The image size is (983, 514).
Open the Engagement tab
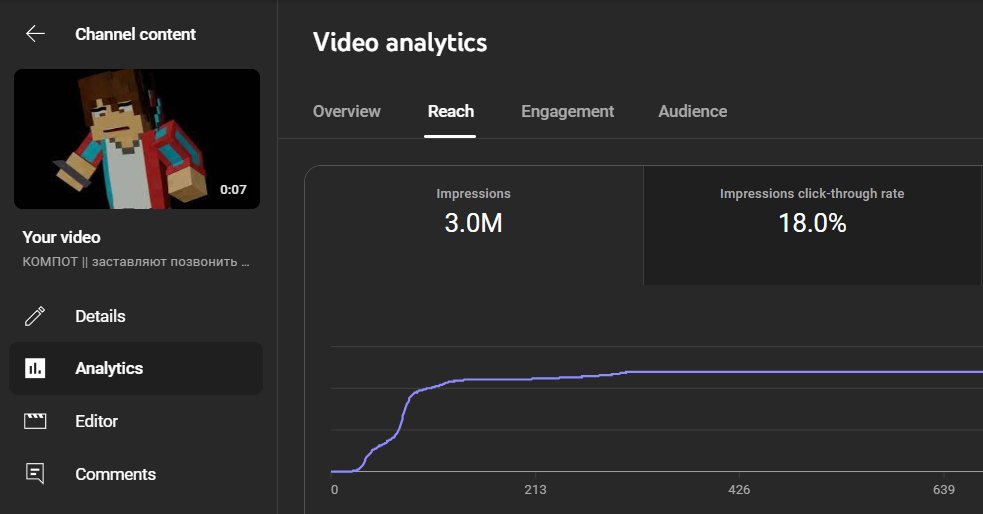pos(567,111)
